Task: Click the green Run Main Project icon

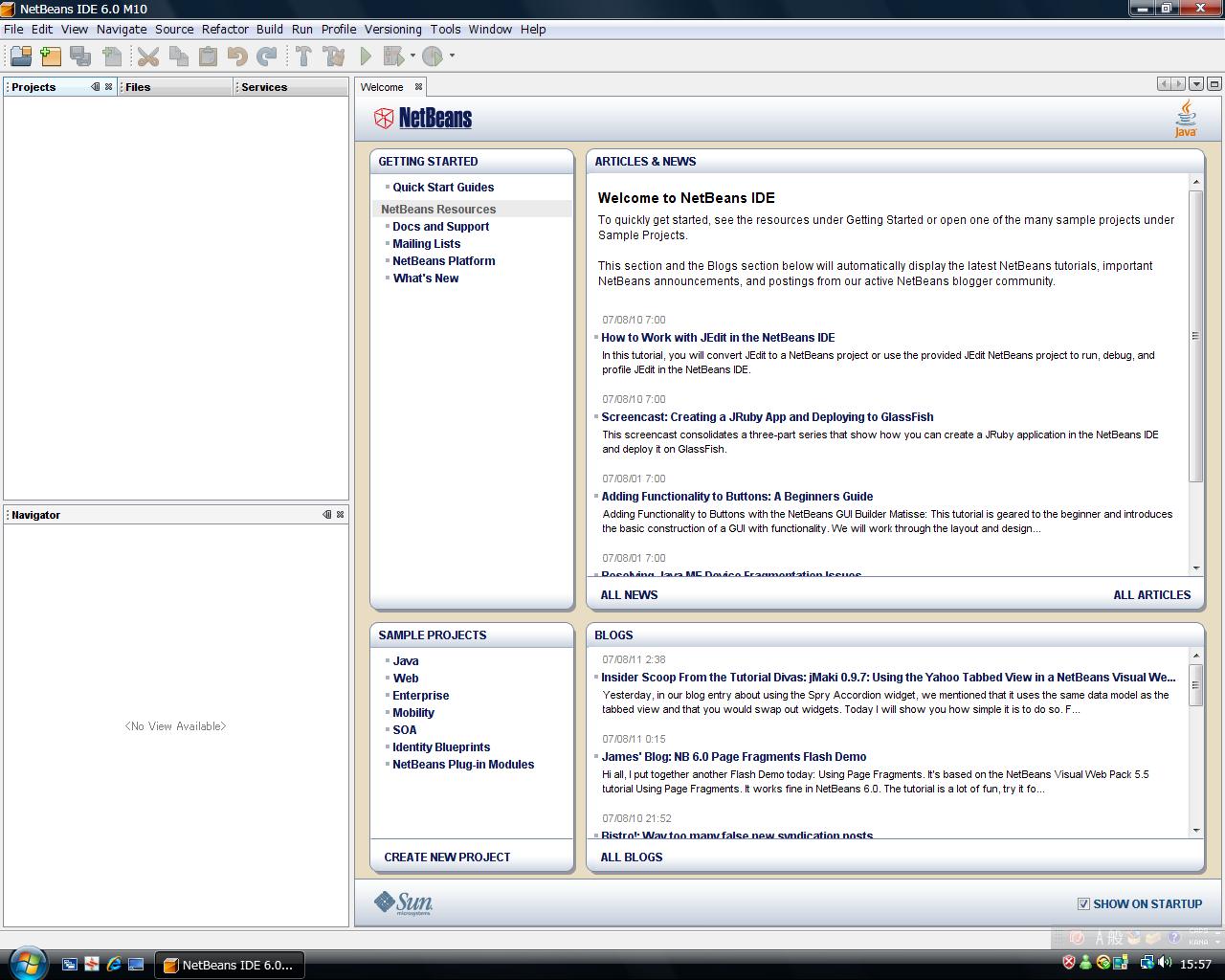Action: click(365, 56)
